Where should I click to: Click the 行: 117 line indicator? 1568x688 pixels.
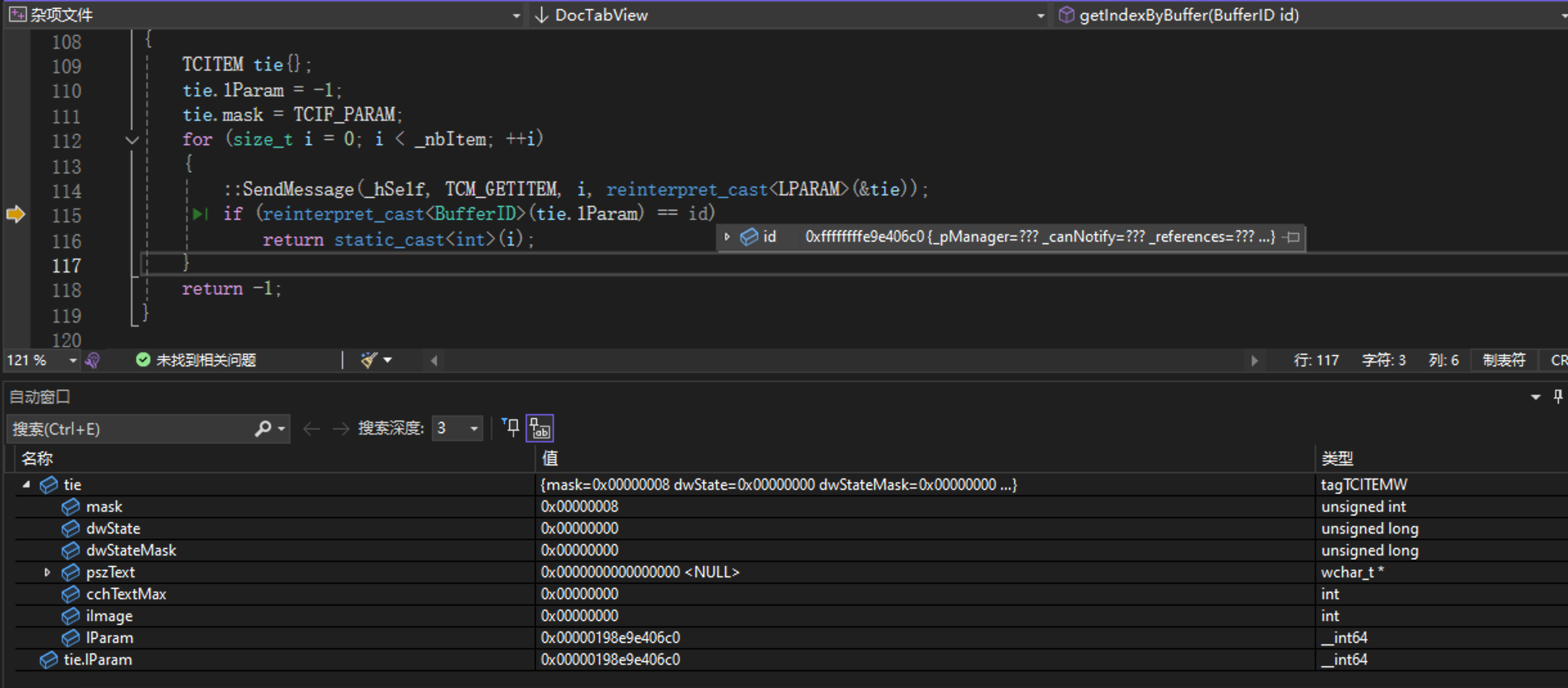coord(1315,360)
